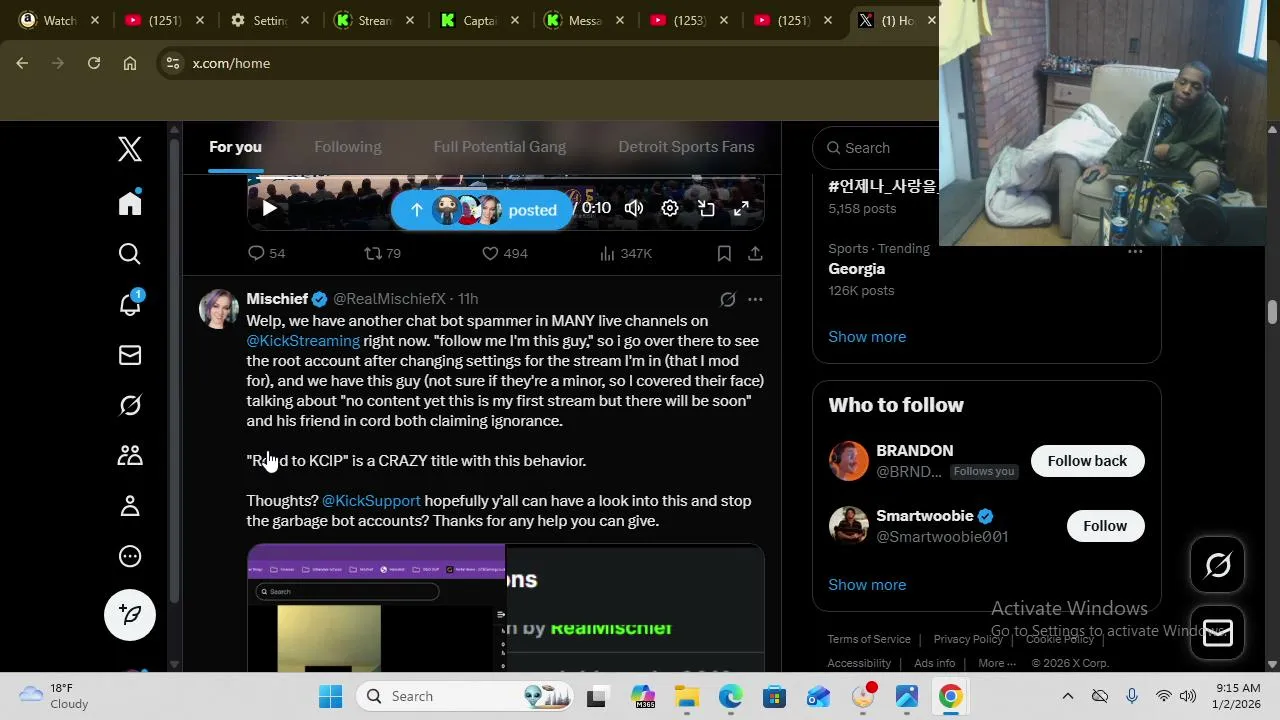The width and height of the screenshot is (1280, 720).
Task: Open the 18°F weather widget
Action: 55,696
